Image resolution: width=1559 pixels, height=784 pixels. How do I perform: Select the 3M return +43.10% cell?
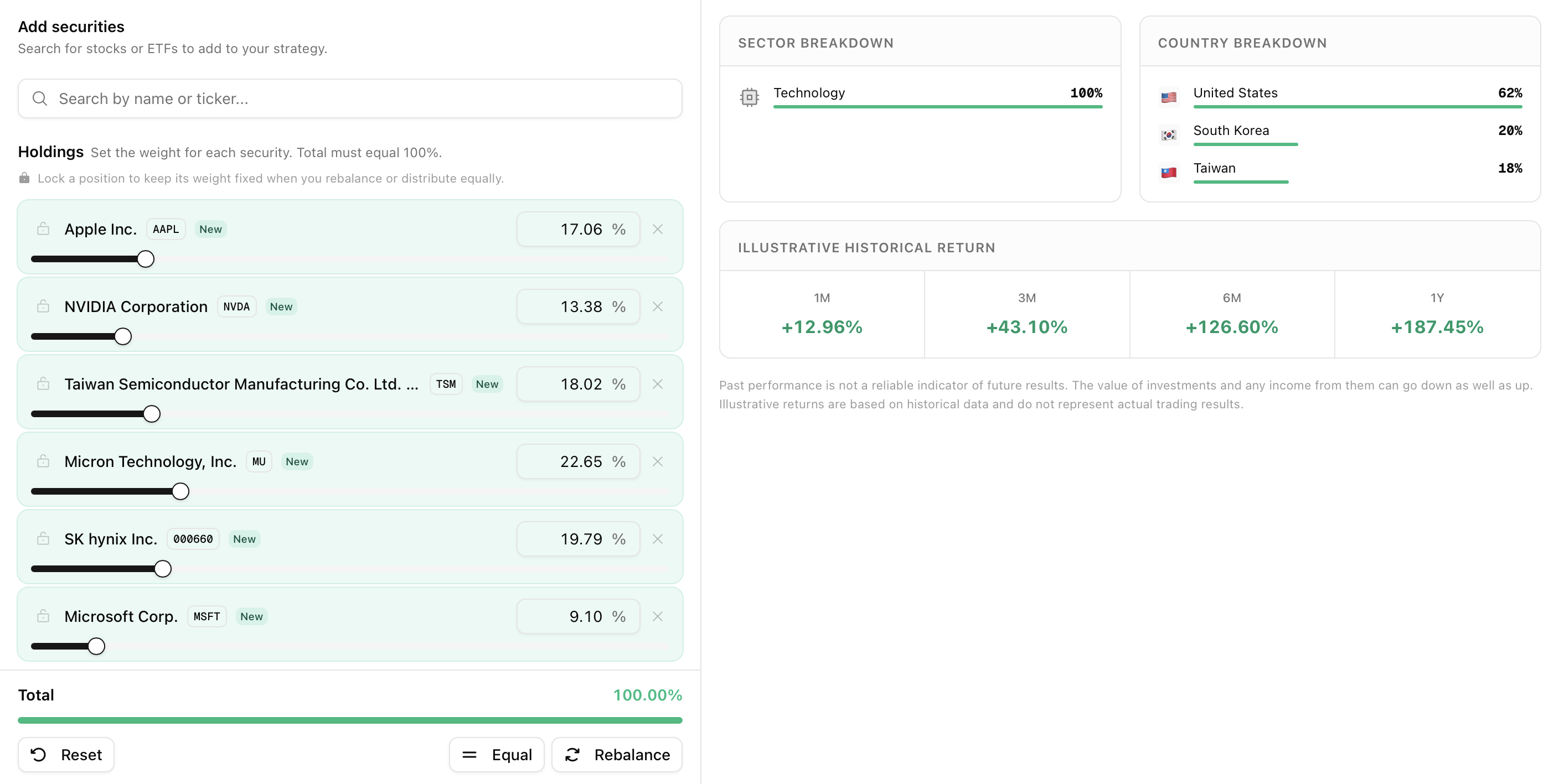click(x=1027, y=315)
